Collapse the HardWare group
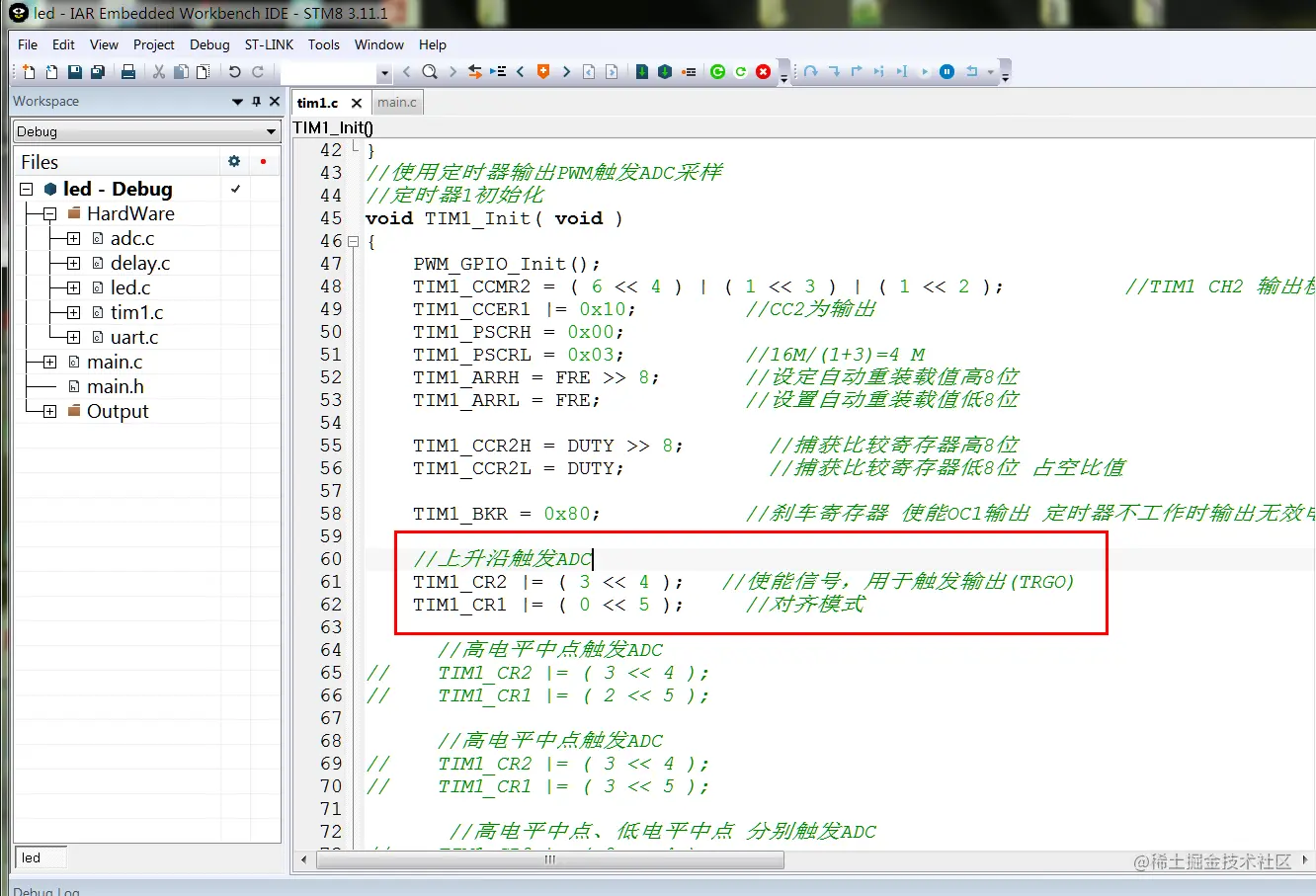 (x=49, y=213)
